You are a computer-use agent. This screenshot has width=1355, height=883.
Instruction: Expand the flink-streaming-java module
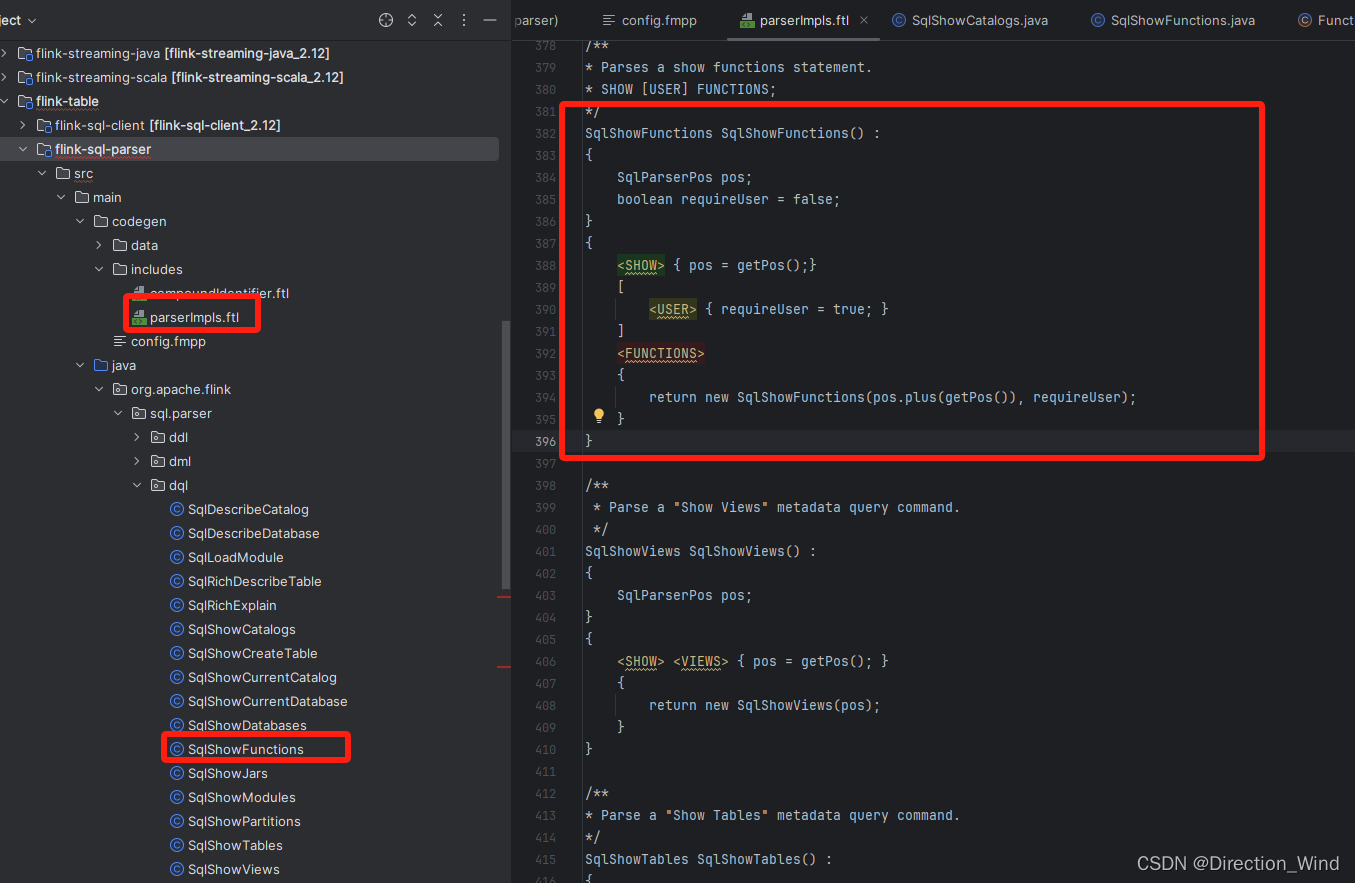pyautogui.click(x=4, y=53)
